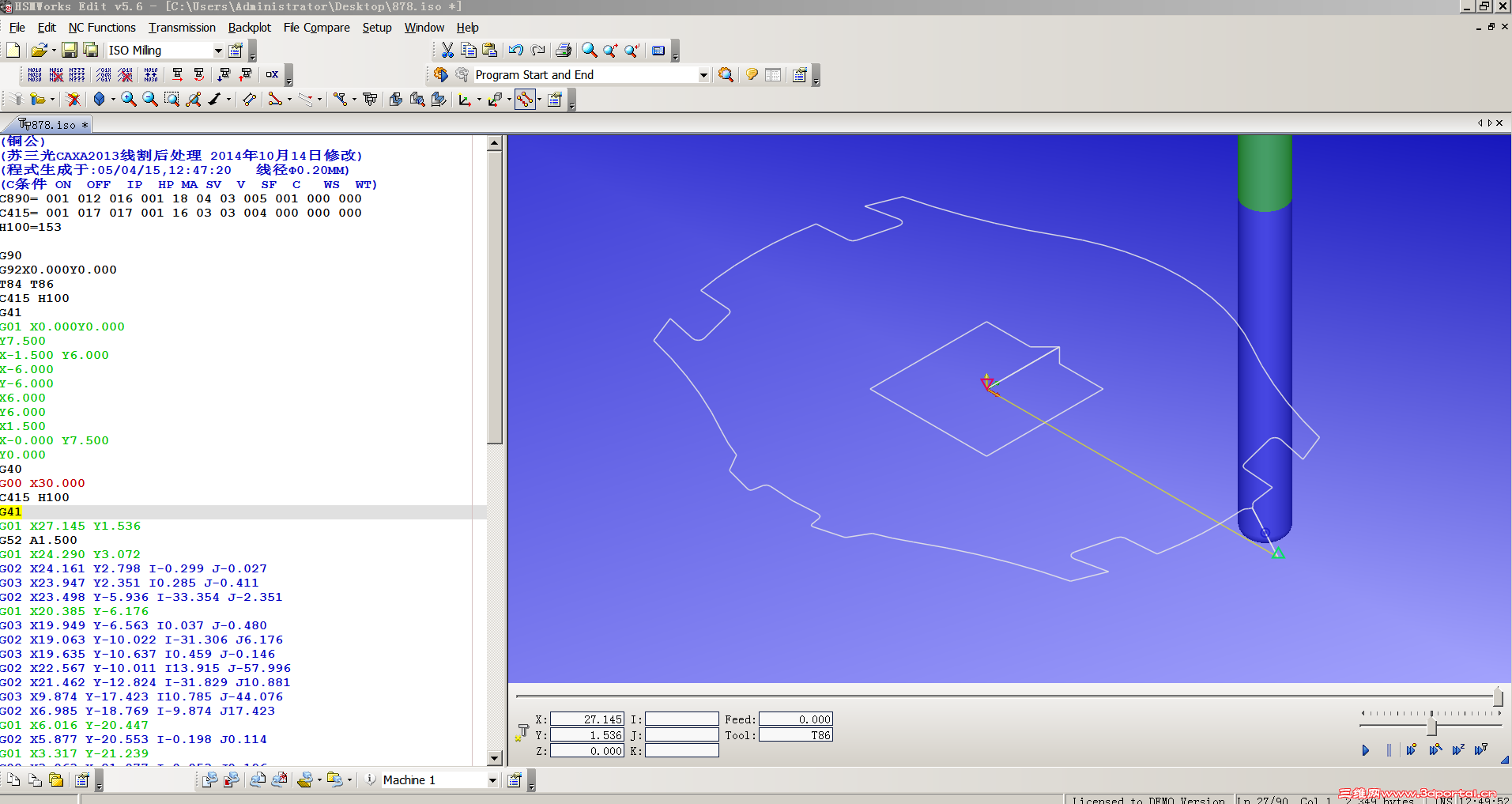This screenshot has width=1512, height=804.
Task: Click the Insert spaces icon
Action: [x=104, y=75]
